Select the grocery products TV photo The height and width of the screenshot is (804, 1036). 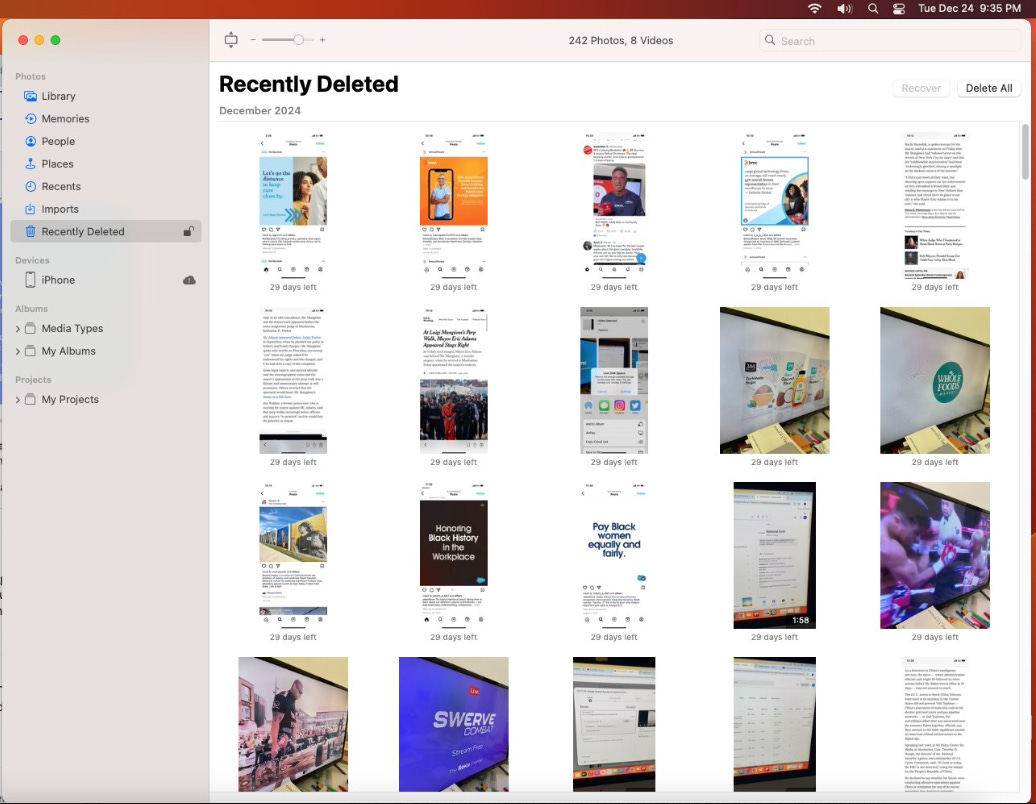point(774,381)
